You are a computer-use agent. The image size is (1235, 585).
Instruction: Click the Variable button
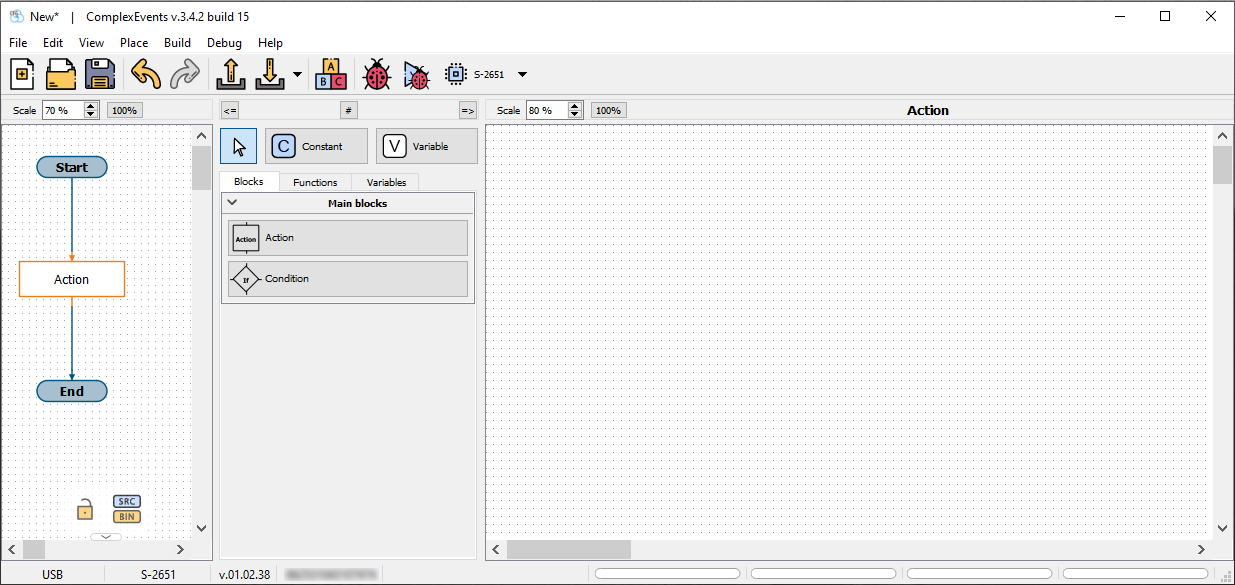coord(426,146)
